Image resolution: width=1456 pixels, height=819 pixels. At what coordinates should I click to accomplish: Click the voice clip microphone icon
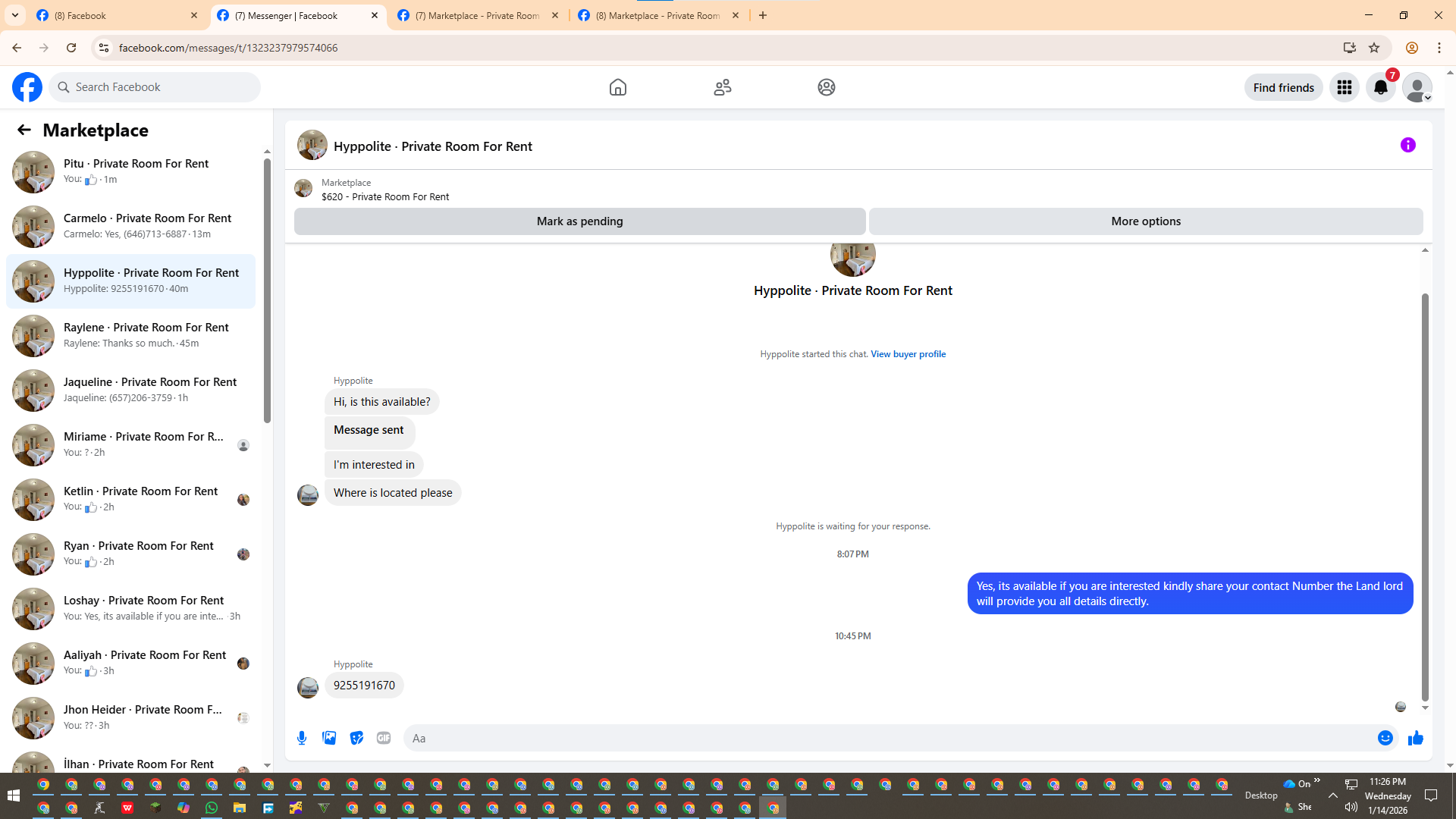(x=302, y=738)
